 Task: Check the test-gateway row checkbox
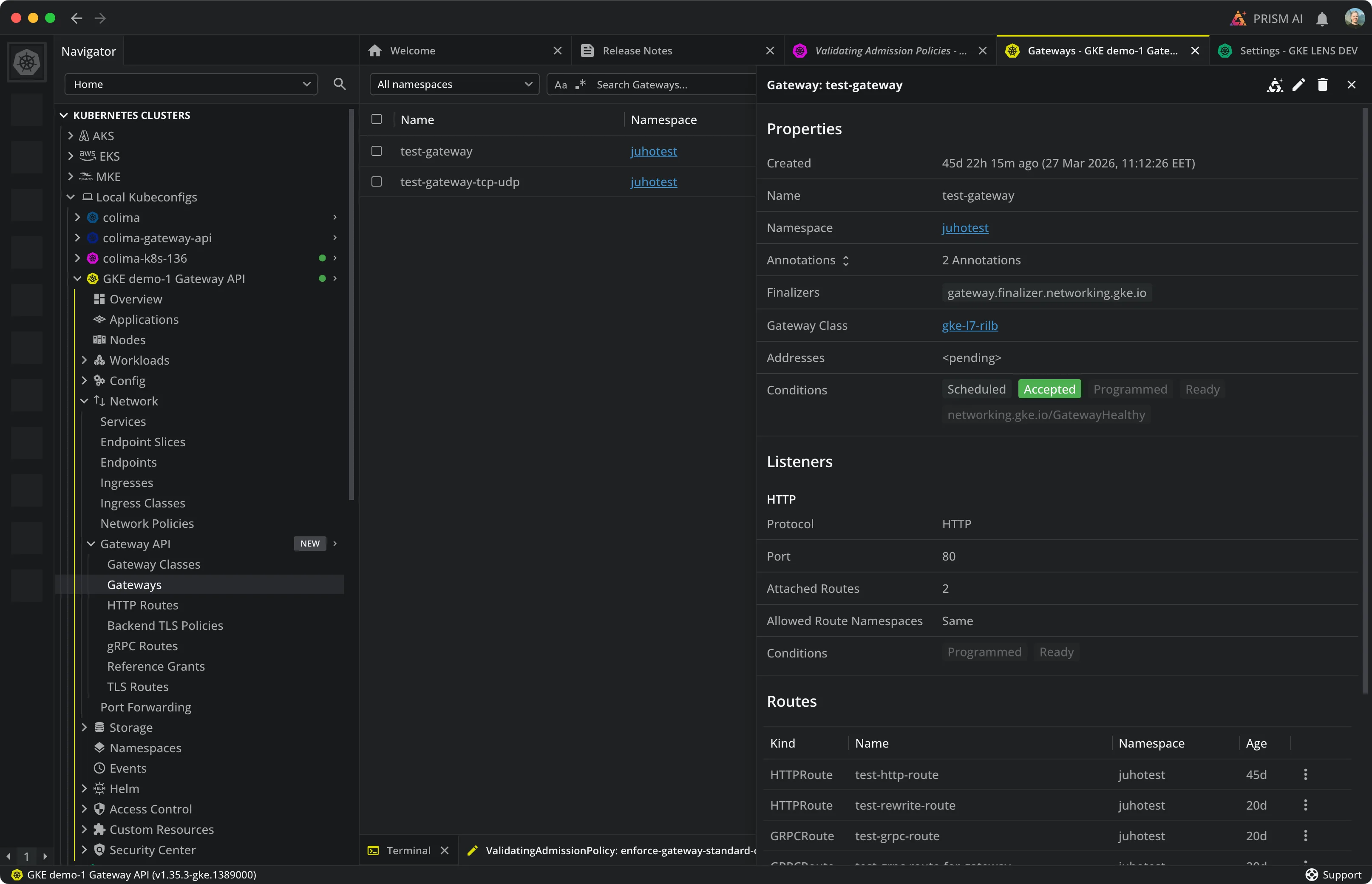click(377, 151)
